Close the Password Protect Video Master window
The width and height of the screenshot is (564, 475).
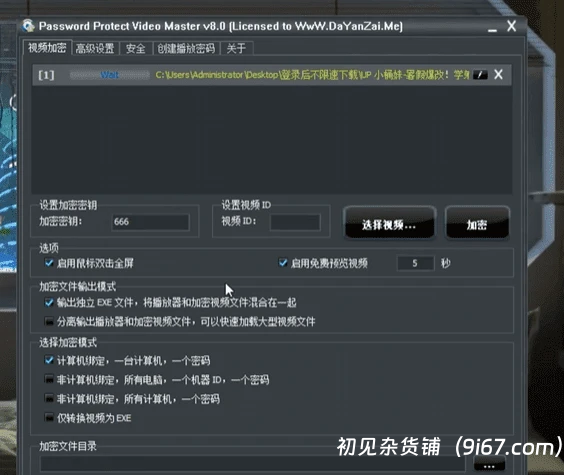point(511,26)
